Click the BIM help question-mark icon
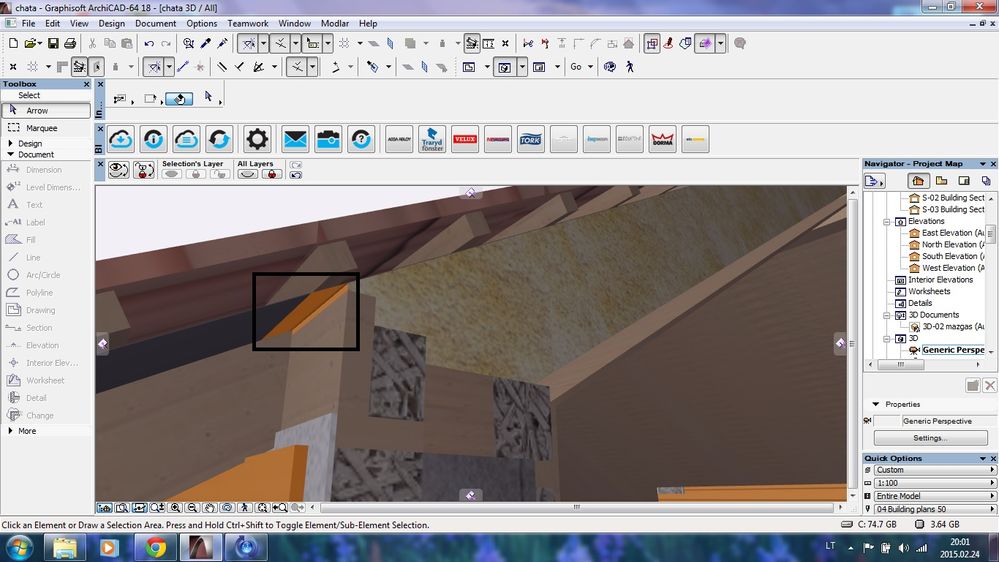The image size is (999, 562). pos(361,139)
